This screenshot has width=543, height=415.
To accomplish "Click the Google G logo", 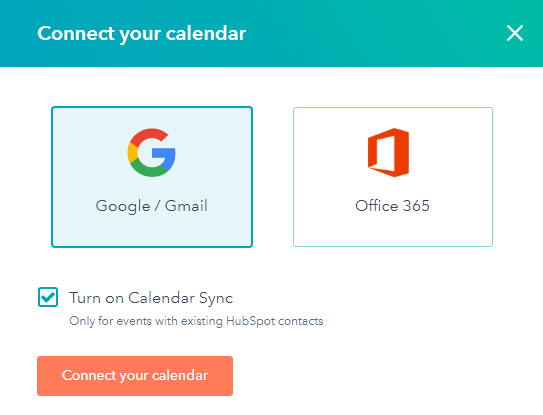I will 151,152.
